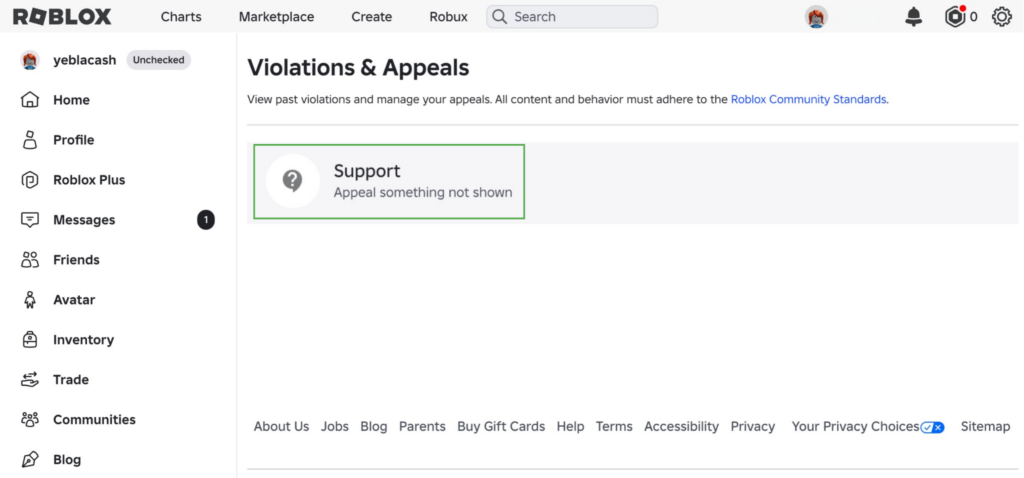Open the Robux menu item
The height and width of the screenshot is (478, 1024).
[449, 17]
